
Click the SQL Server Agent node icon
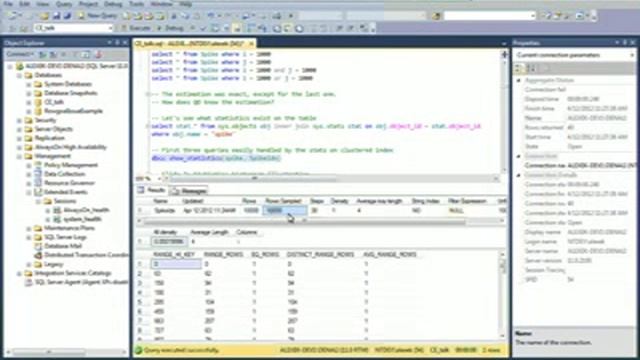28,282
